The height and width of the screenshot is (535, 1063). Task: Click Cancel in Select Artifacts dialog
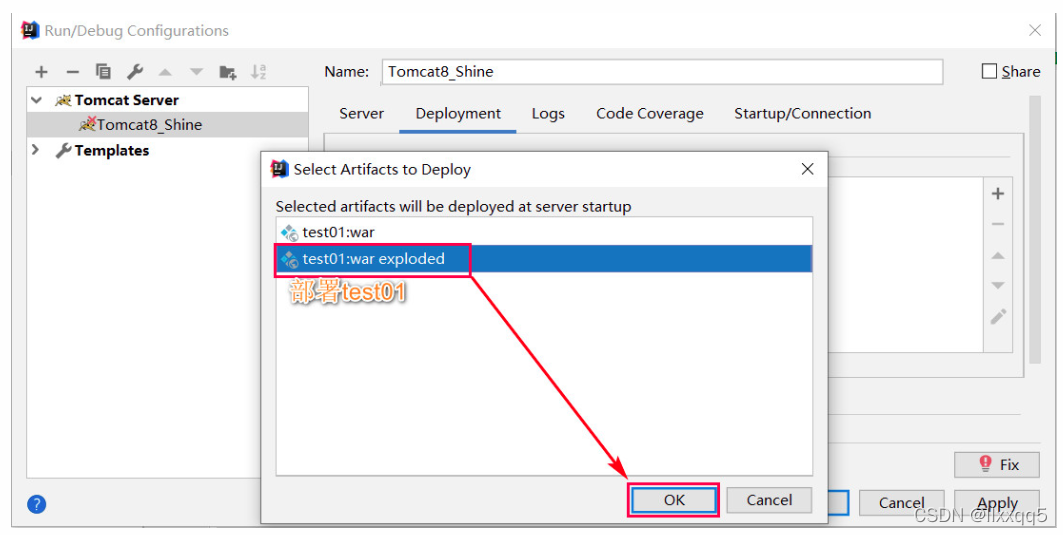(x=769, y=500)
